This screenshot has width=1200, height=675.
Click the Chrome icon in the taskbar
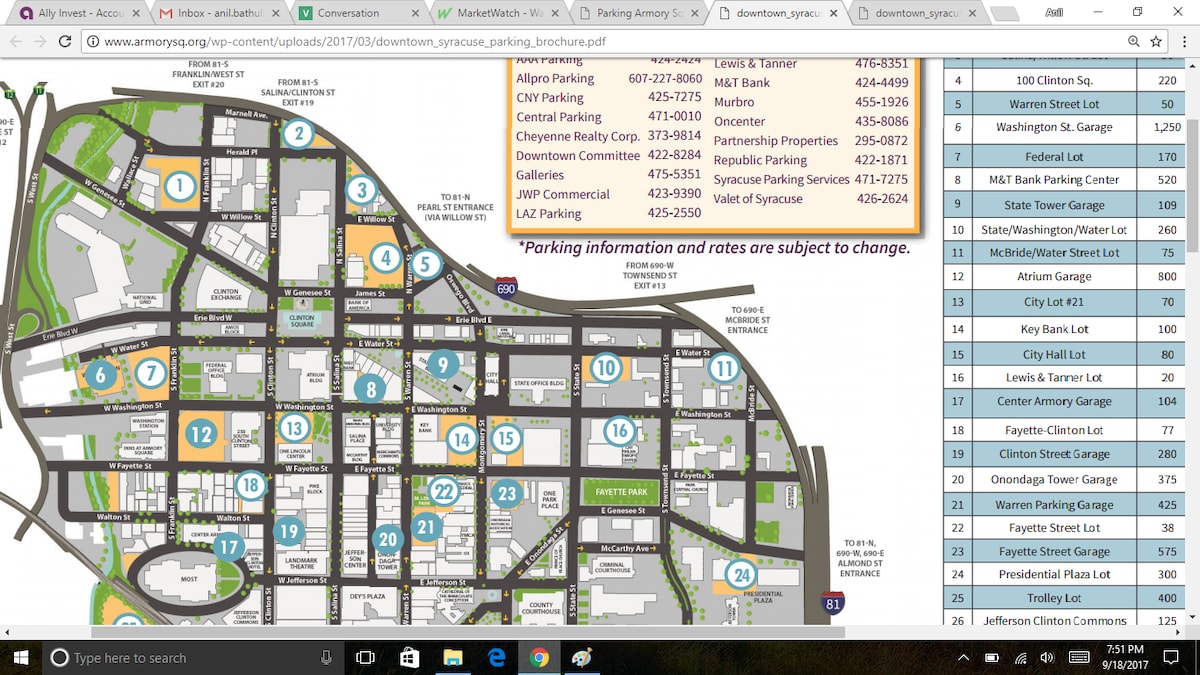coord(539,657)
